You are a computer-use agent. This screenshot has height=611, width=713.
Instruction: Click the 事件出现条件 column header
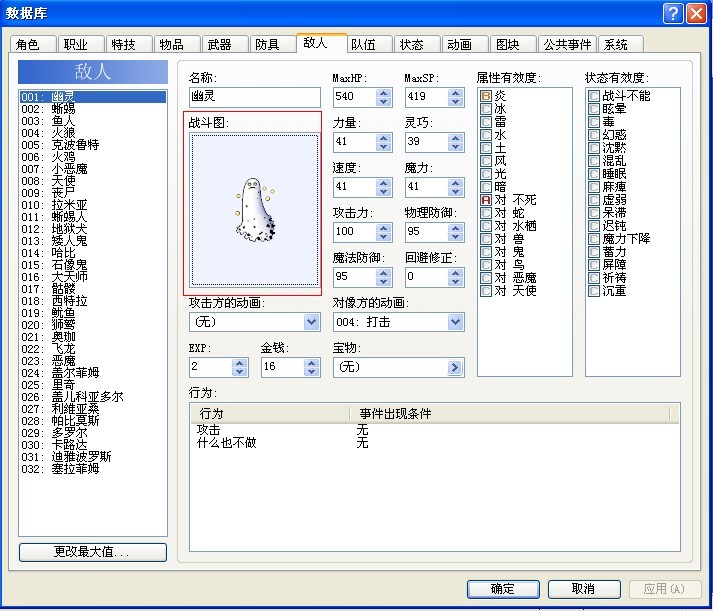pyautogui.click(x=510, y=414)
